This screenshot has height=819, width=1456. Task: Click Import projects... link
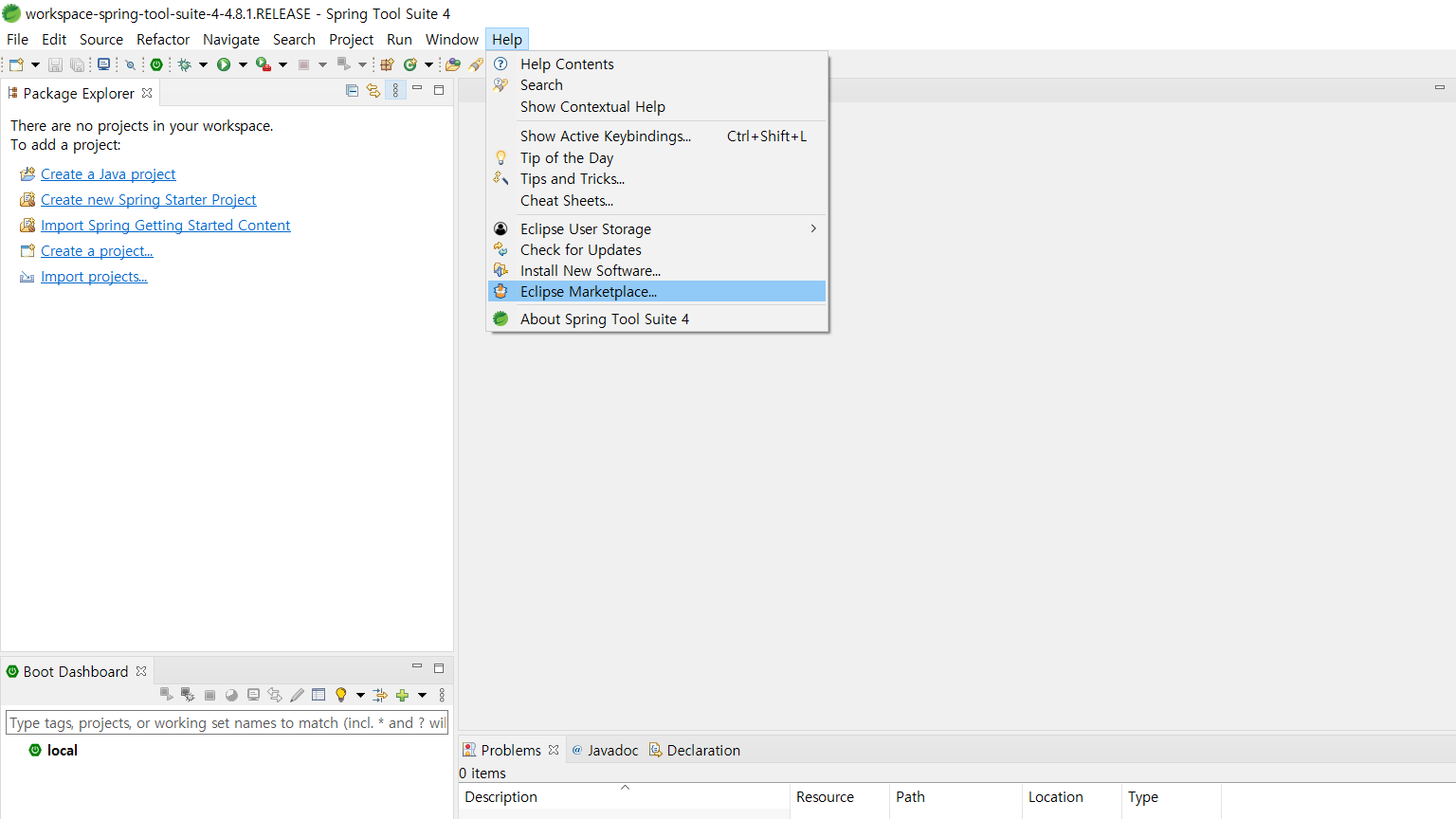click(x=94, y=276)
